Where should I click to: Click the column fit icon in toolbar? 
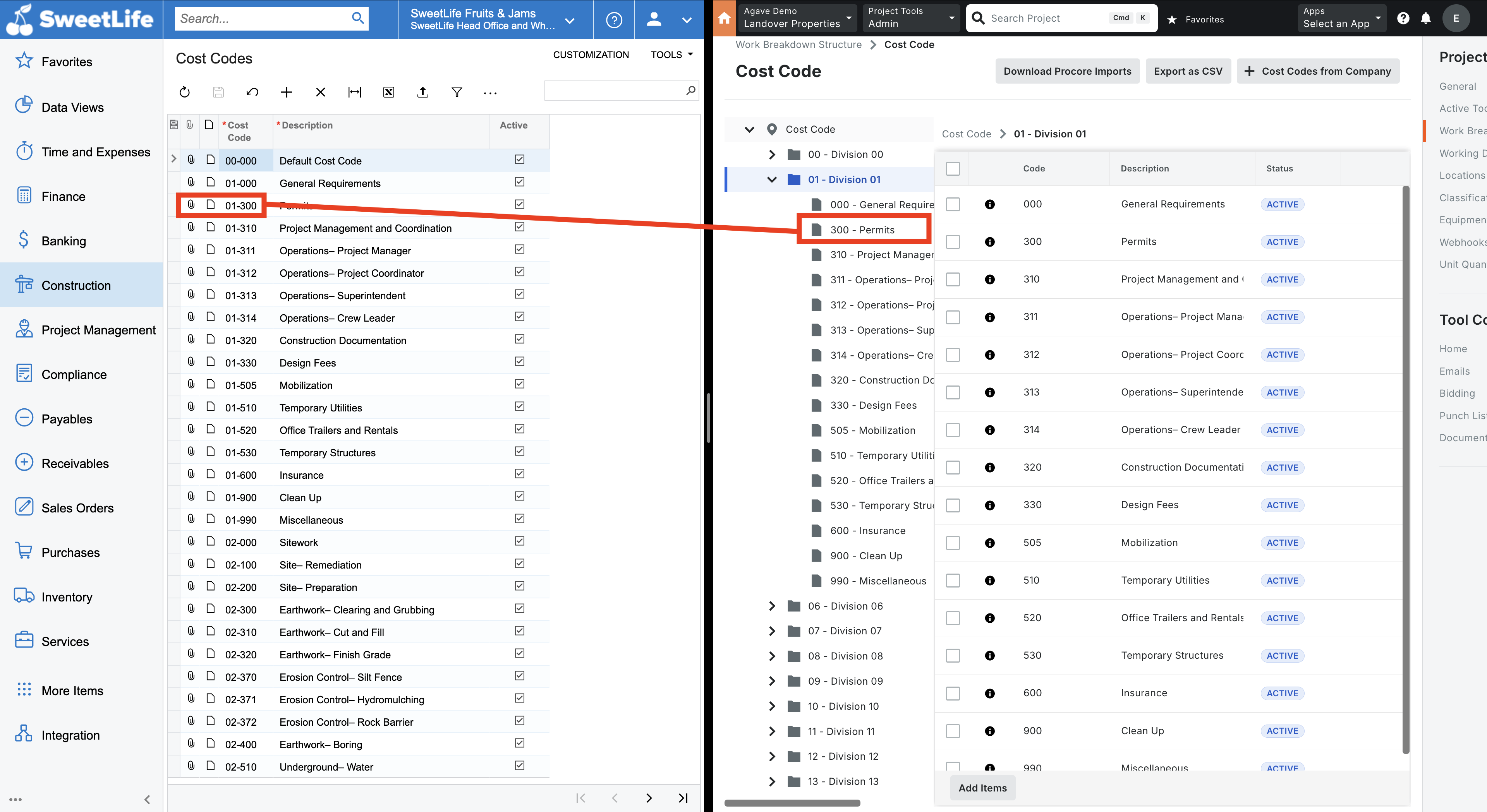356,92
